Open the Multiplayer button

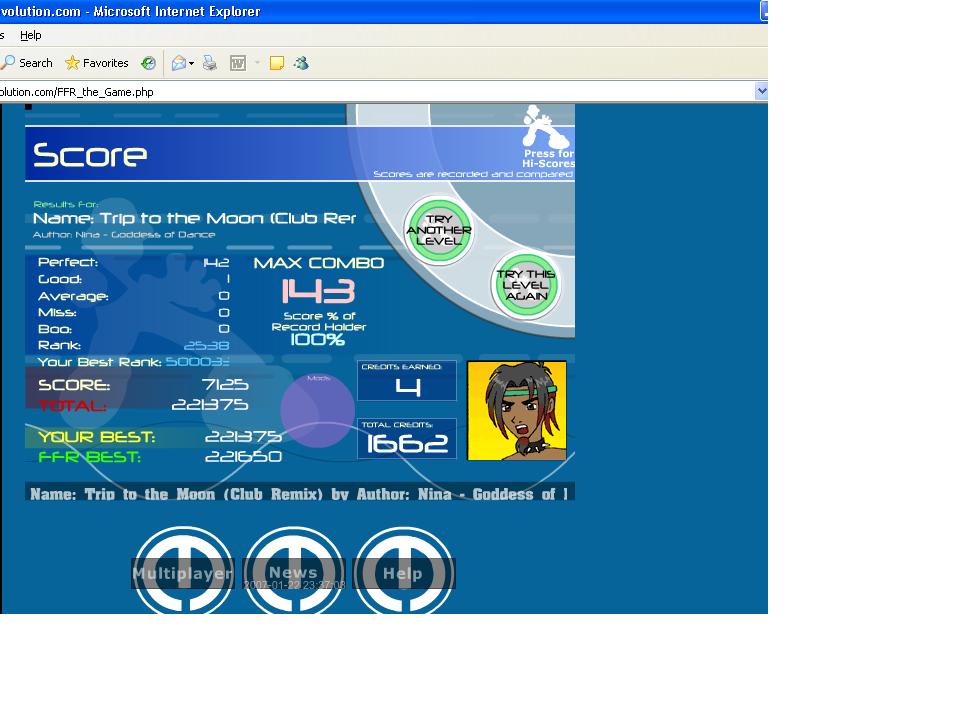click(x=183, y=572)
